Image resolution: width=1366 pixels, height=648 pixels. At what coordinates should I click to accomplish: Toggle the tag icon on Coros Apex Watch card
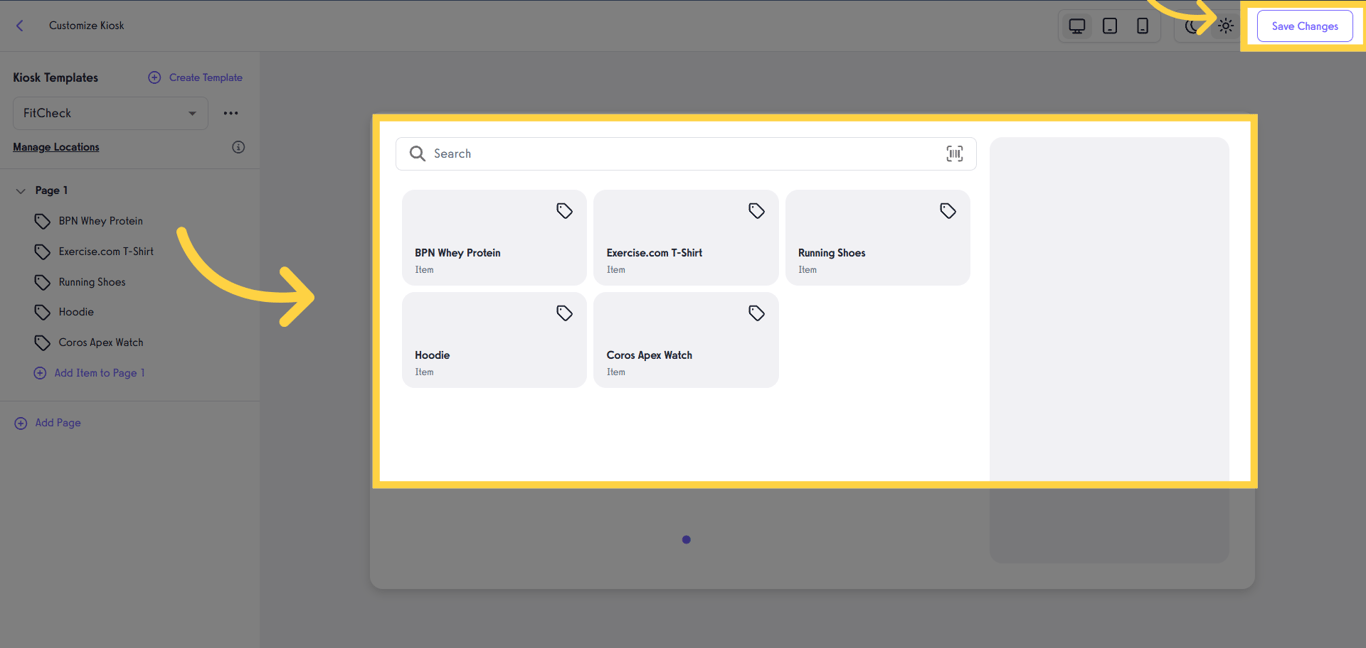click(x=756, y=313)
